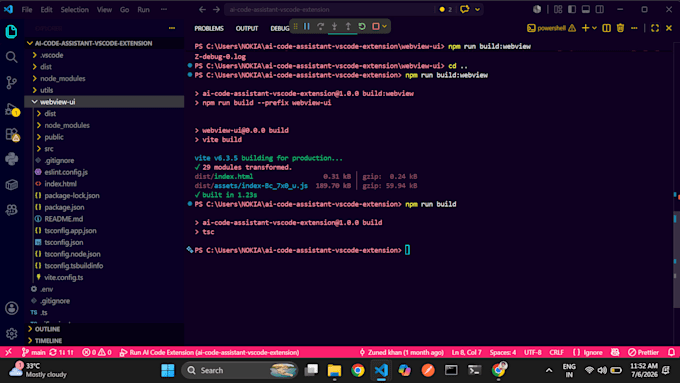Screen dimensions: 680x383
Task: Restart the debug session
Action: coord(362,26)
